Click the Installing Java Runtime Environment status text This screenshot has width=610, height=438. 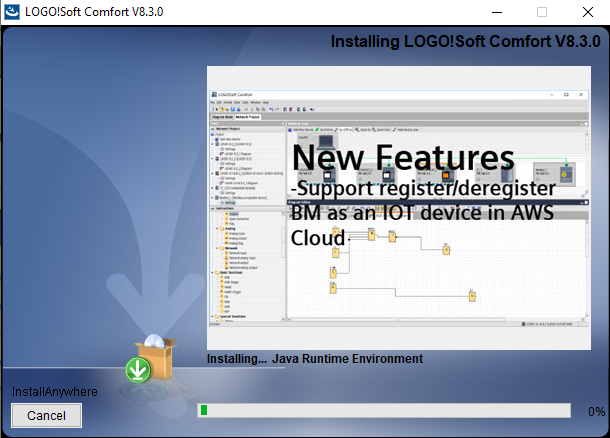[x=315, y=359]
